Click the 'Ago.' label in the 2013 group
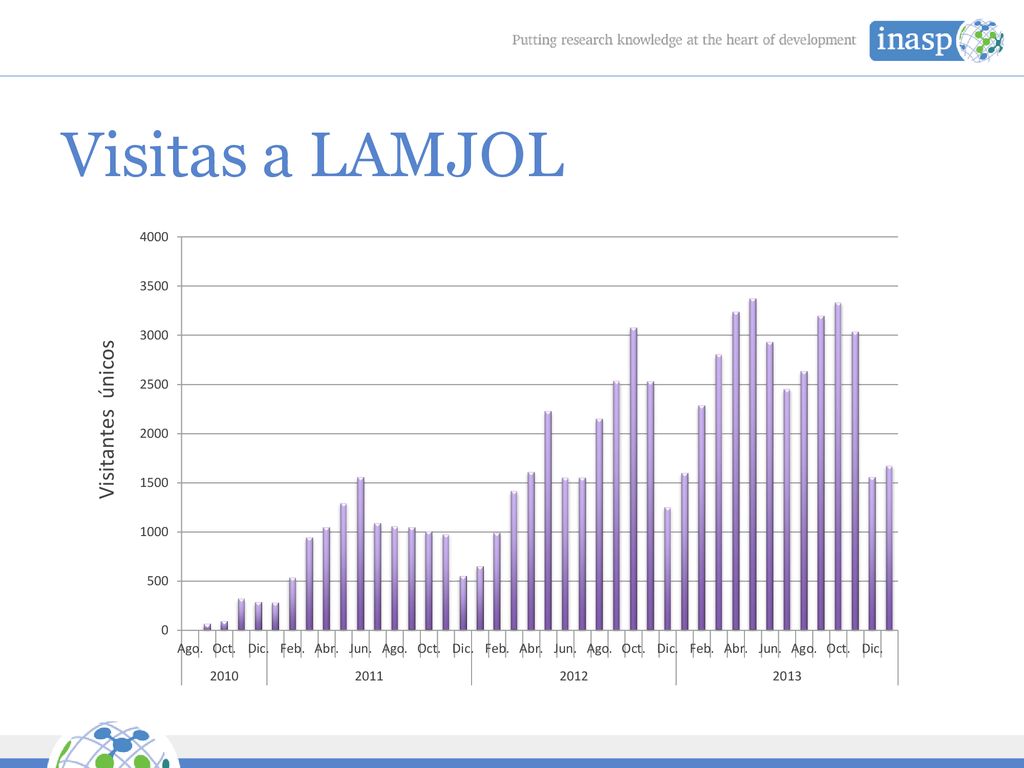 coord(803,649)
